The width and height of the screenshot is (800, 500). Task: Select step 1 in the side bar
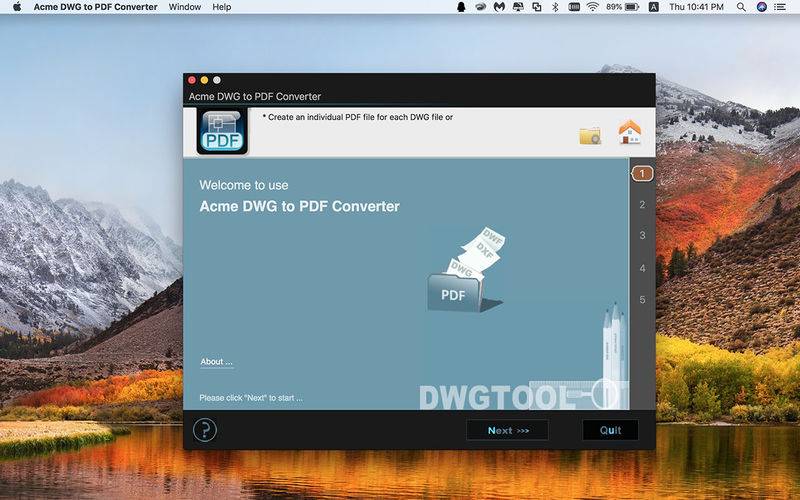[642, 174]
